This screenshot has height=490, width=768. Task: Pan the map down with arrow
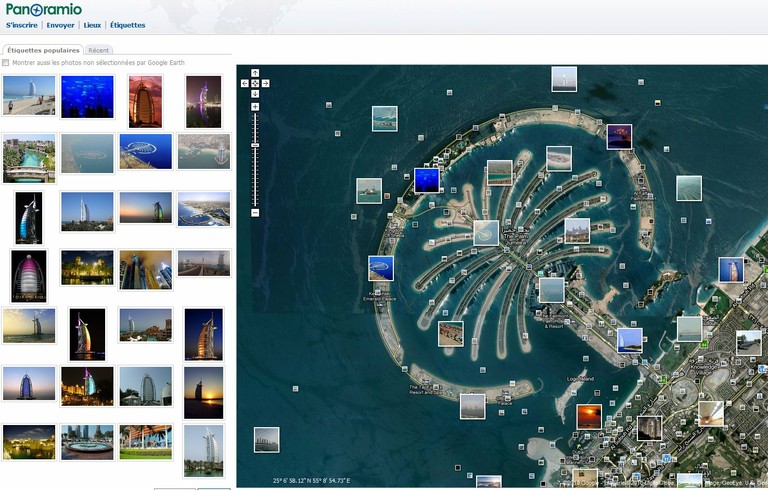tap(255, 93)
